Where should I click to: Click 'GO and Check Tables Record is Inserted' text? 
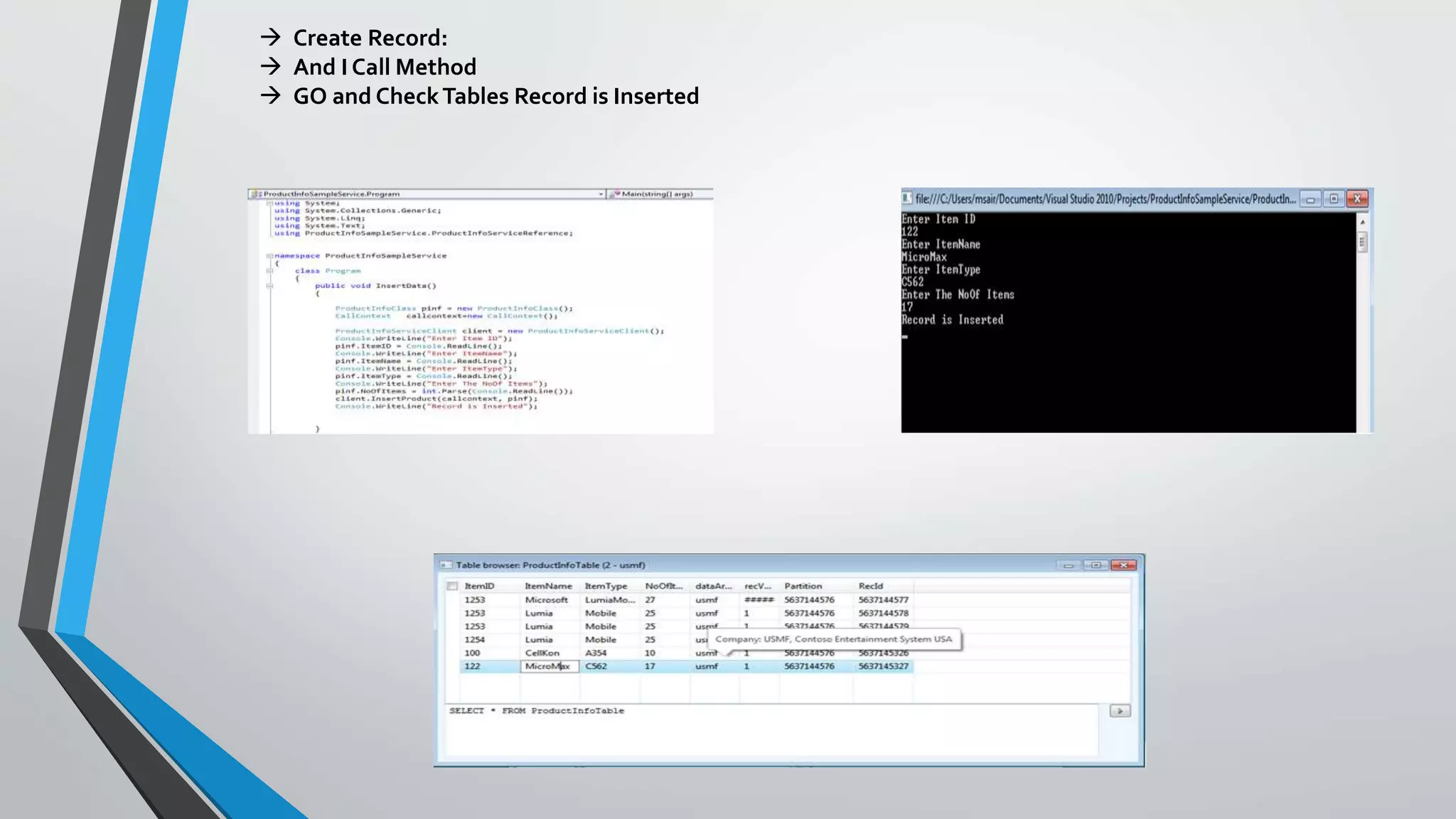pyautogui.click(x=496, y=96)
